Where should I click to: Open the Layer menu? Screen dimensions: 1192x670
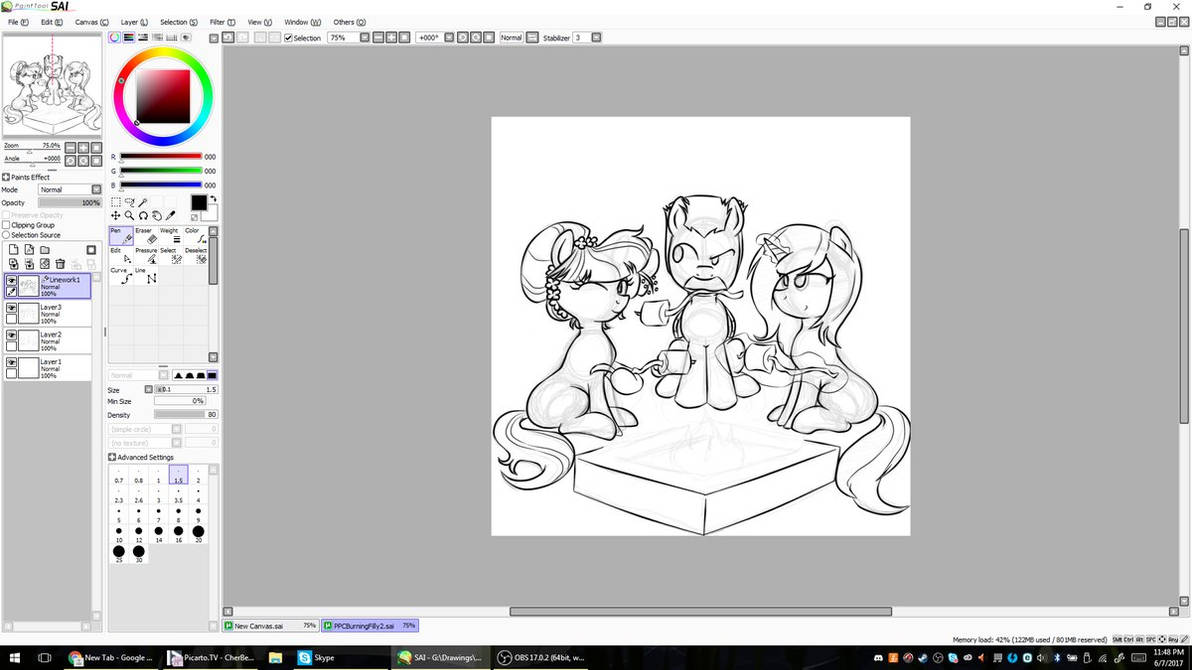click(x=134, y=22)
